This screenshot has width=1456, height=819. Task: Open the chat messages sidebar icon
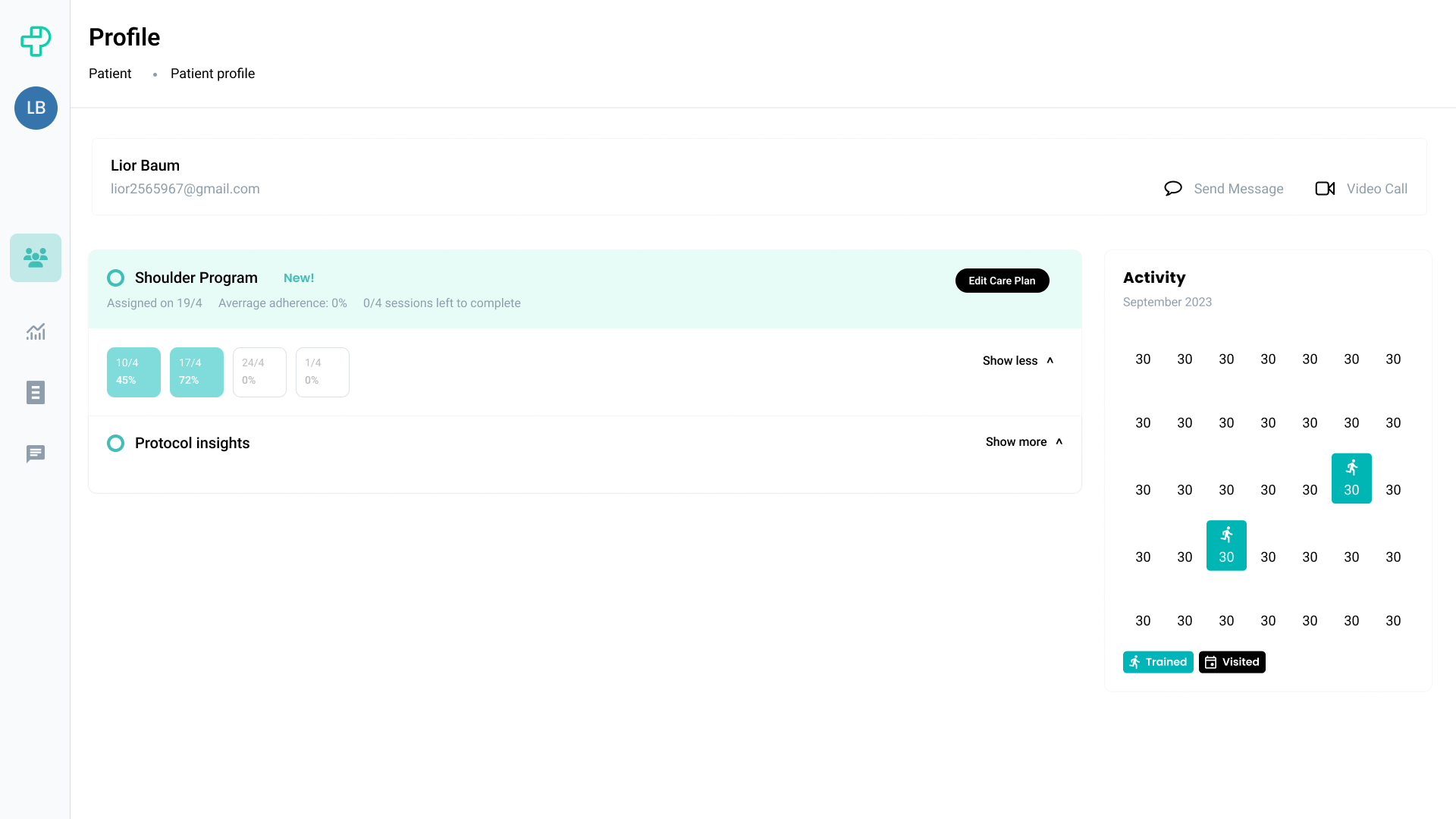click(x=36, y=453)
